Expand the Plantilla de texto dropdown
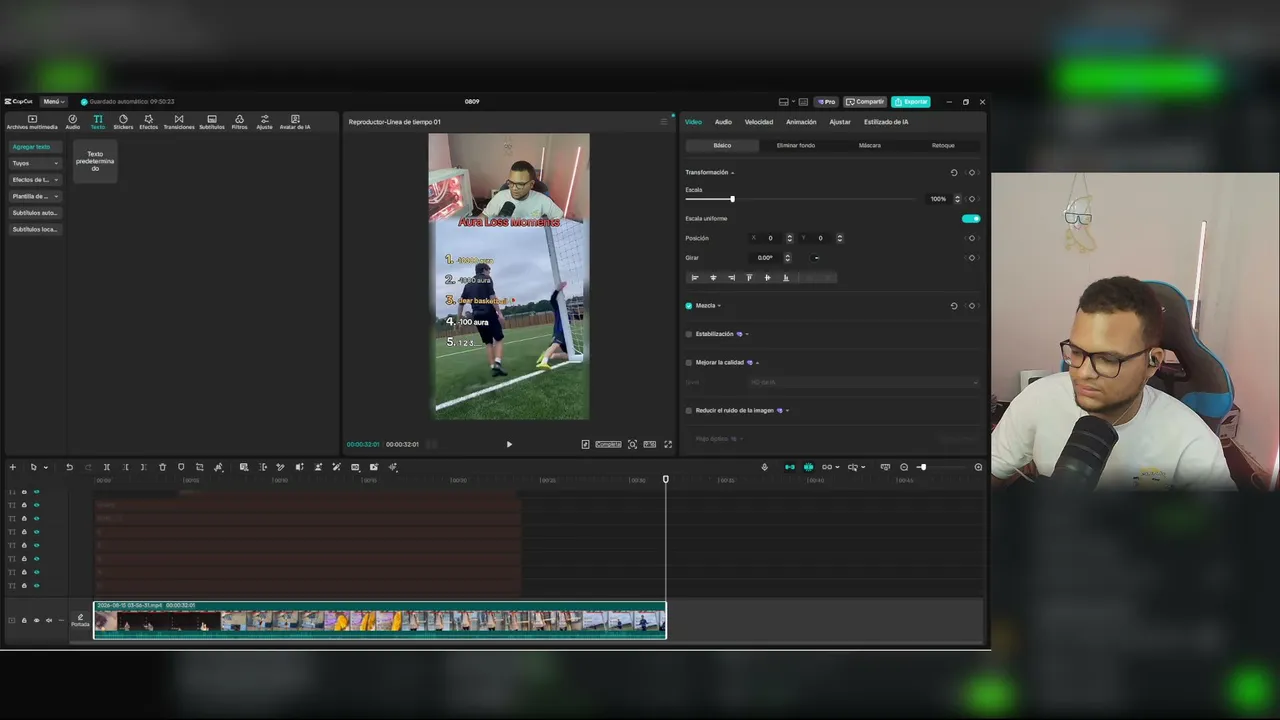1280x720 pixels. [36, 196]
